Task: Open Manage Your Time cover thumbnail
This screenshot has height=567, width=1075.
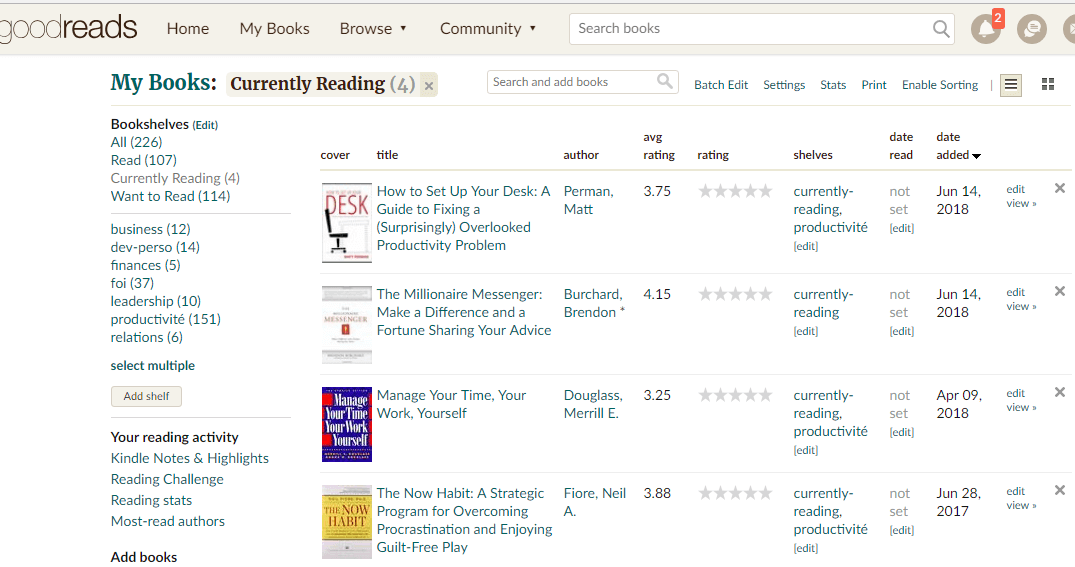Action: (347, 424)
